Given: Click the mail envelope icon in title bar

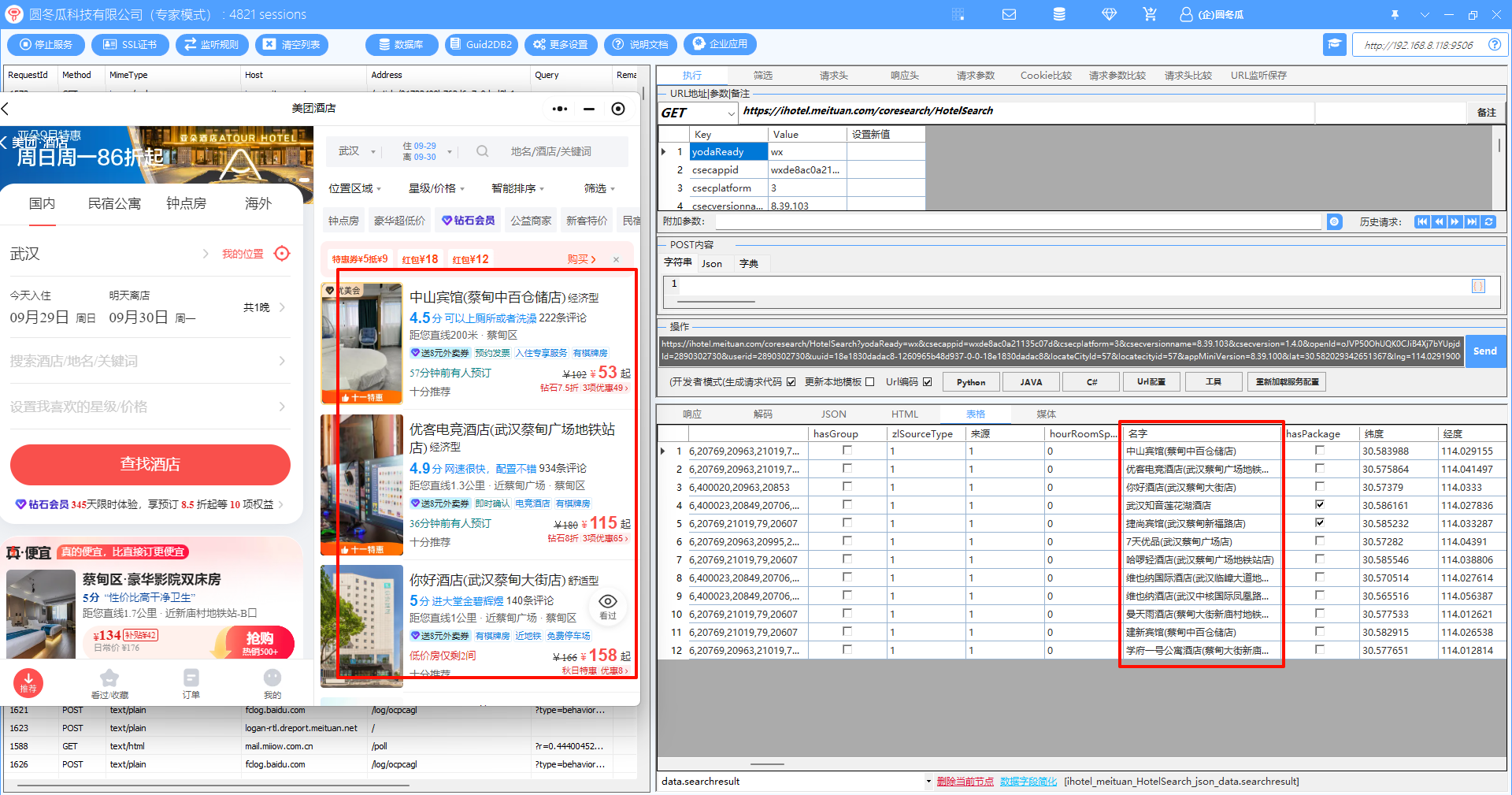Looking at the screenshot, I should click(x=1009, y=14).
